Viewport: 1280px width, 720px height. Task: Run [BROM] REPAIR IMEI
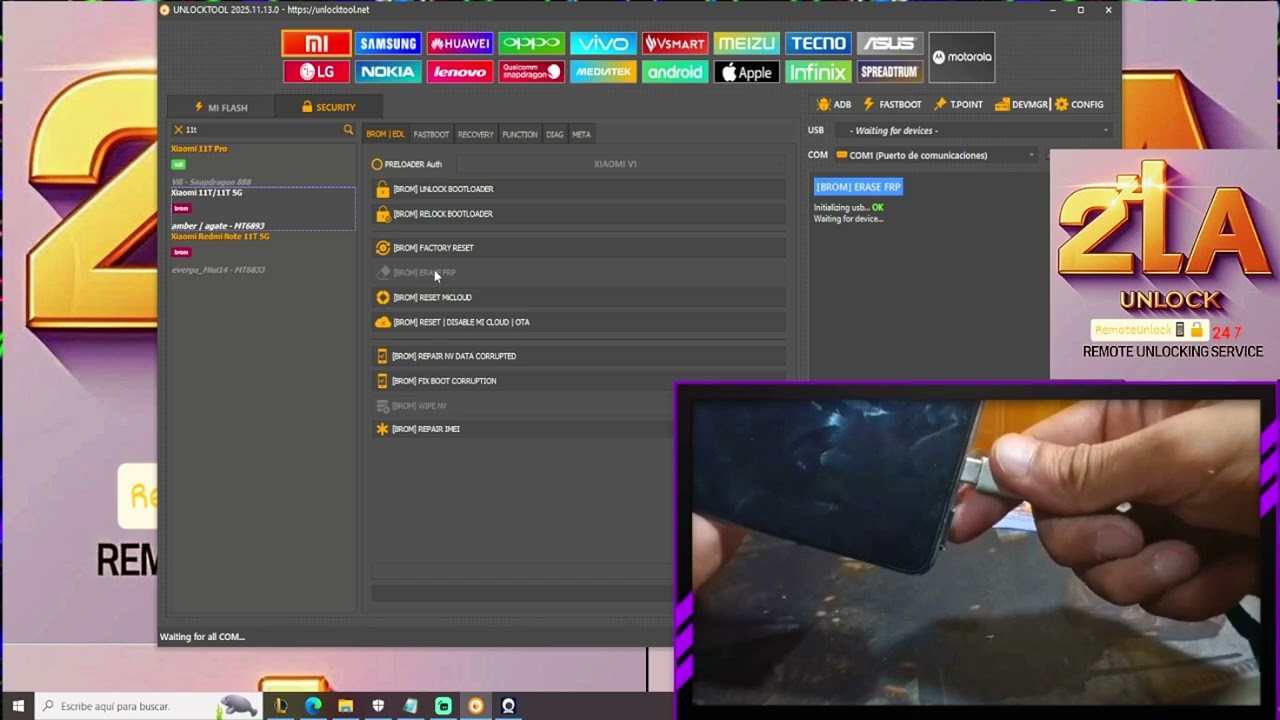523,429
